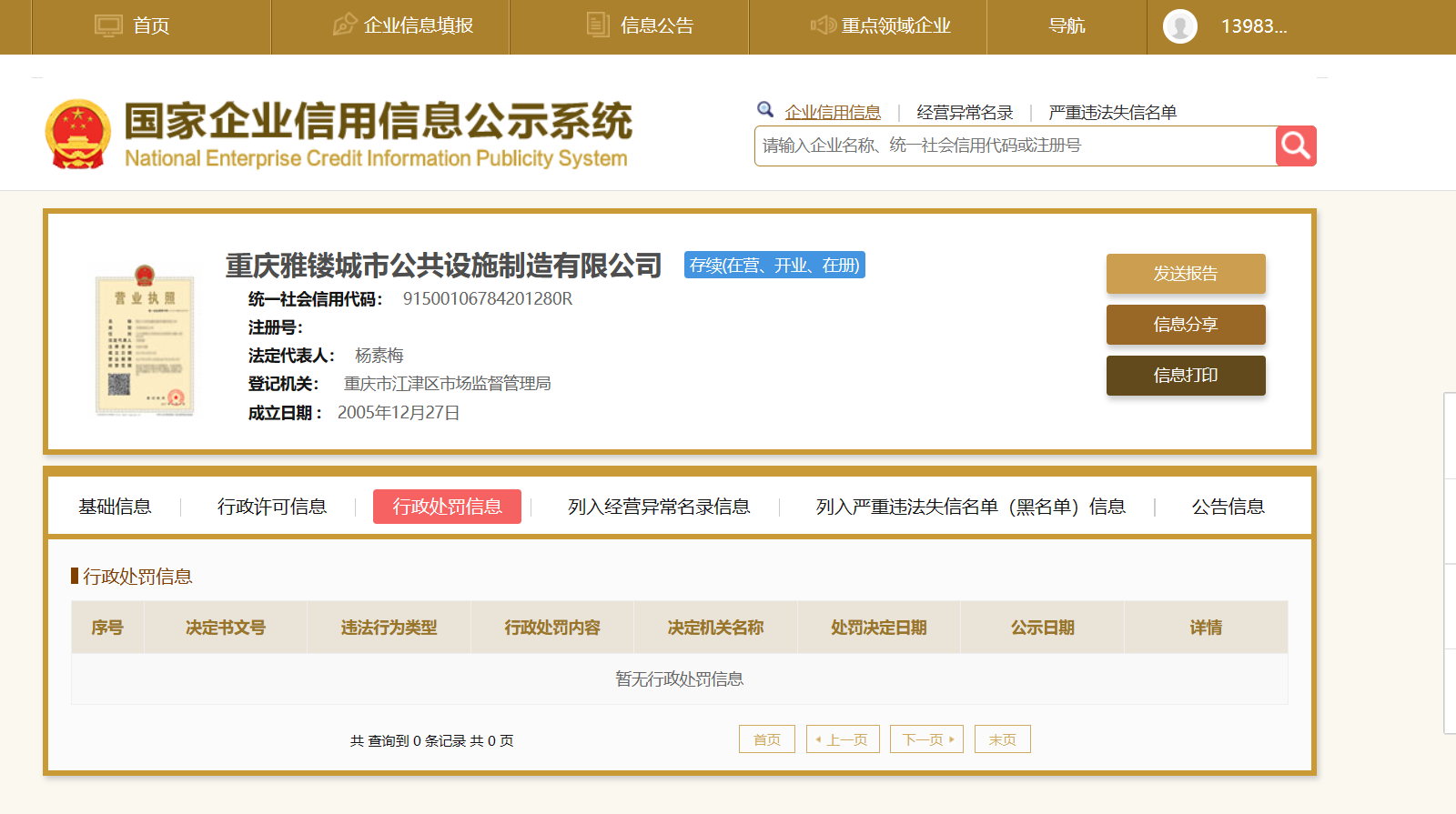Click 决定书文号 column header
Image resolution: width=1456 pixels, height=814 pixels.
click(226, 628)
